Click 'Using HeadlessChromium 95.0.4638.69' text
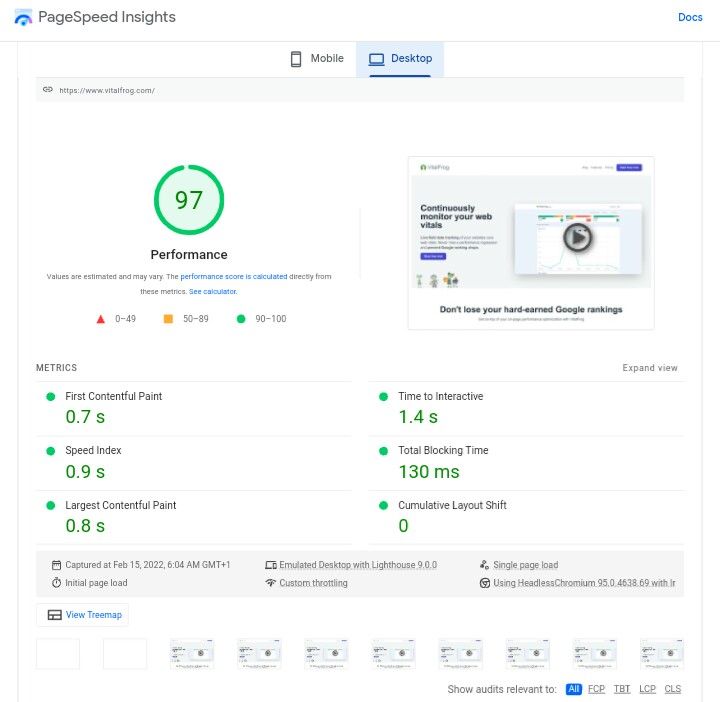This screenshot has height=702, width=720. click(584, 583)
